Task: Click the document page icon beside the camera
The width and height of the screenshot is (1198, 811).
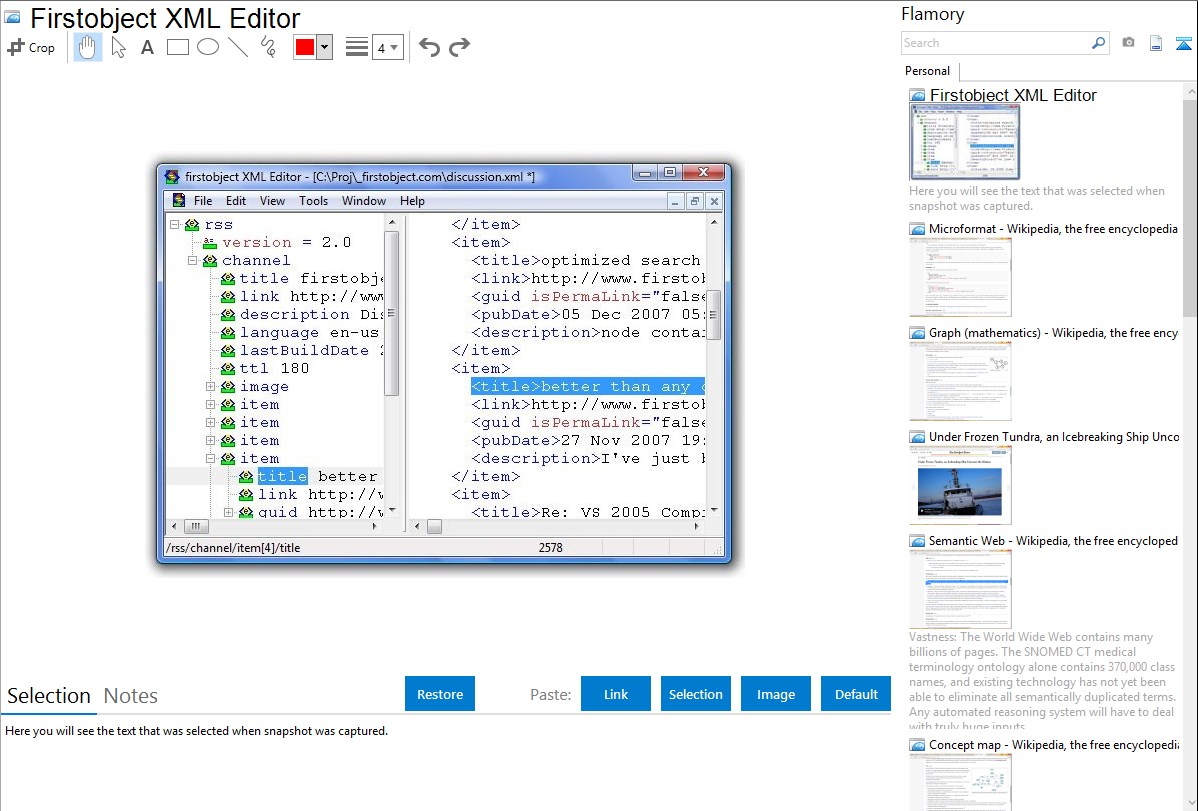Action: (x=1156, y=43)
